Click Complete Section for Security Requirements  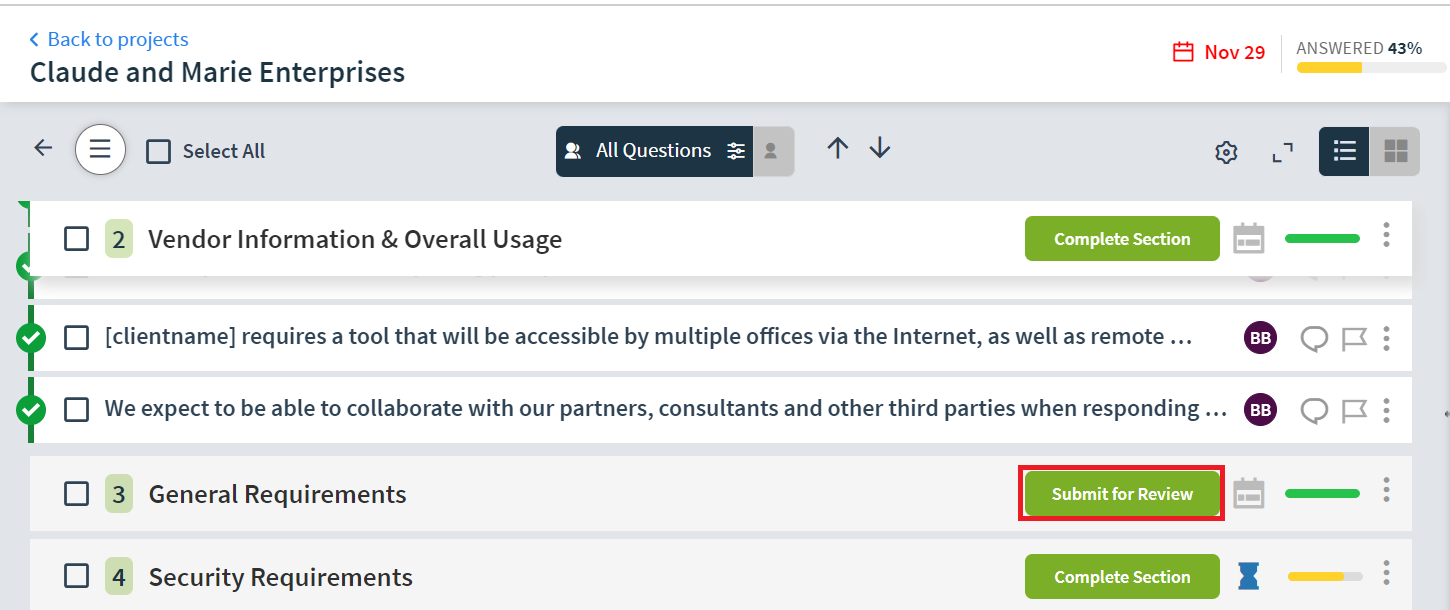[x=1122, y=577]
